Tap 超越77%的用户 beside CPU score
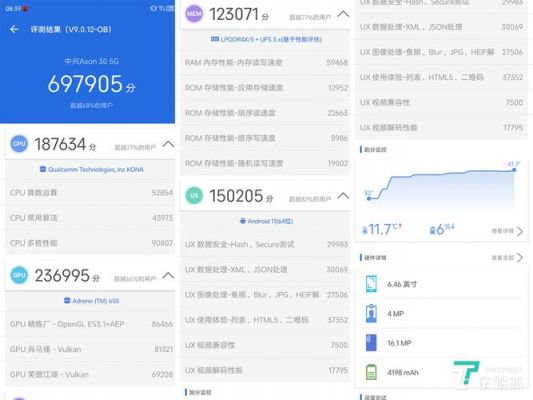Screen dimensions: 533x400 coord(135,147)
